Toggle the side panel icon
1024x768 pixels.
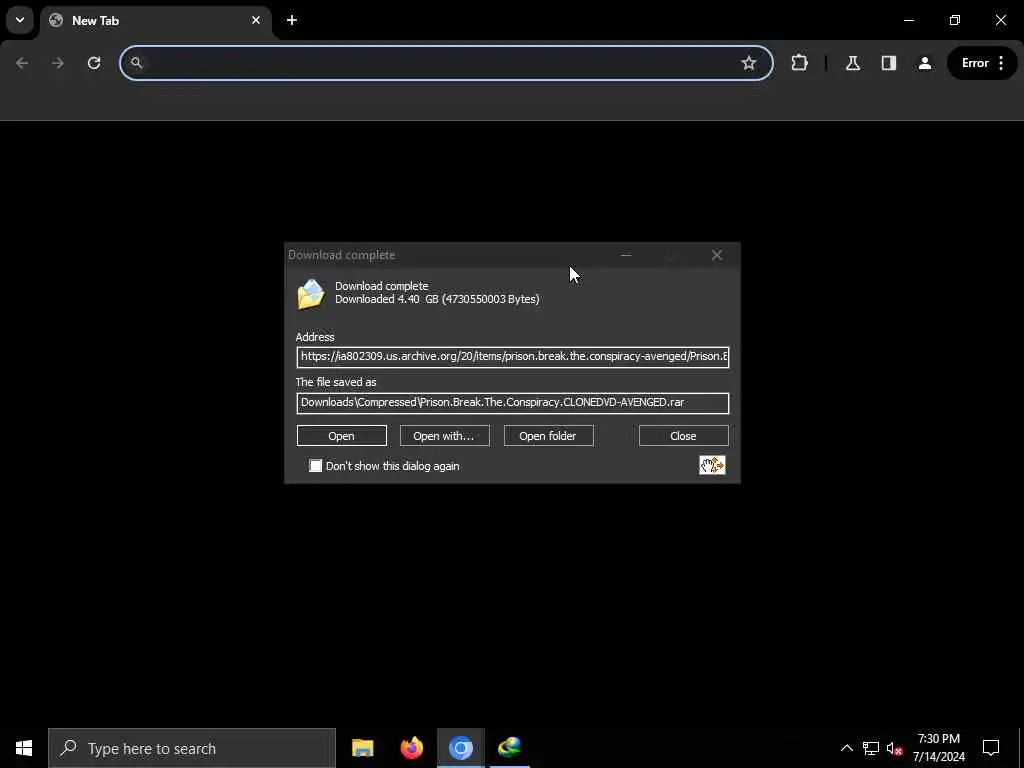click(x=889, y=63)
